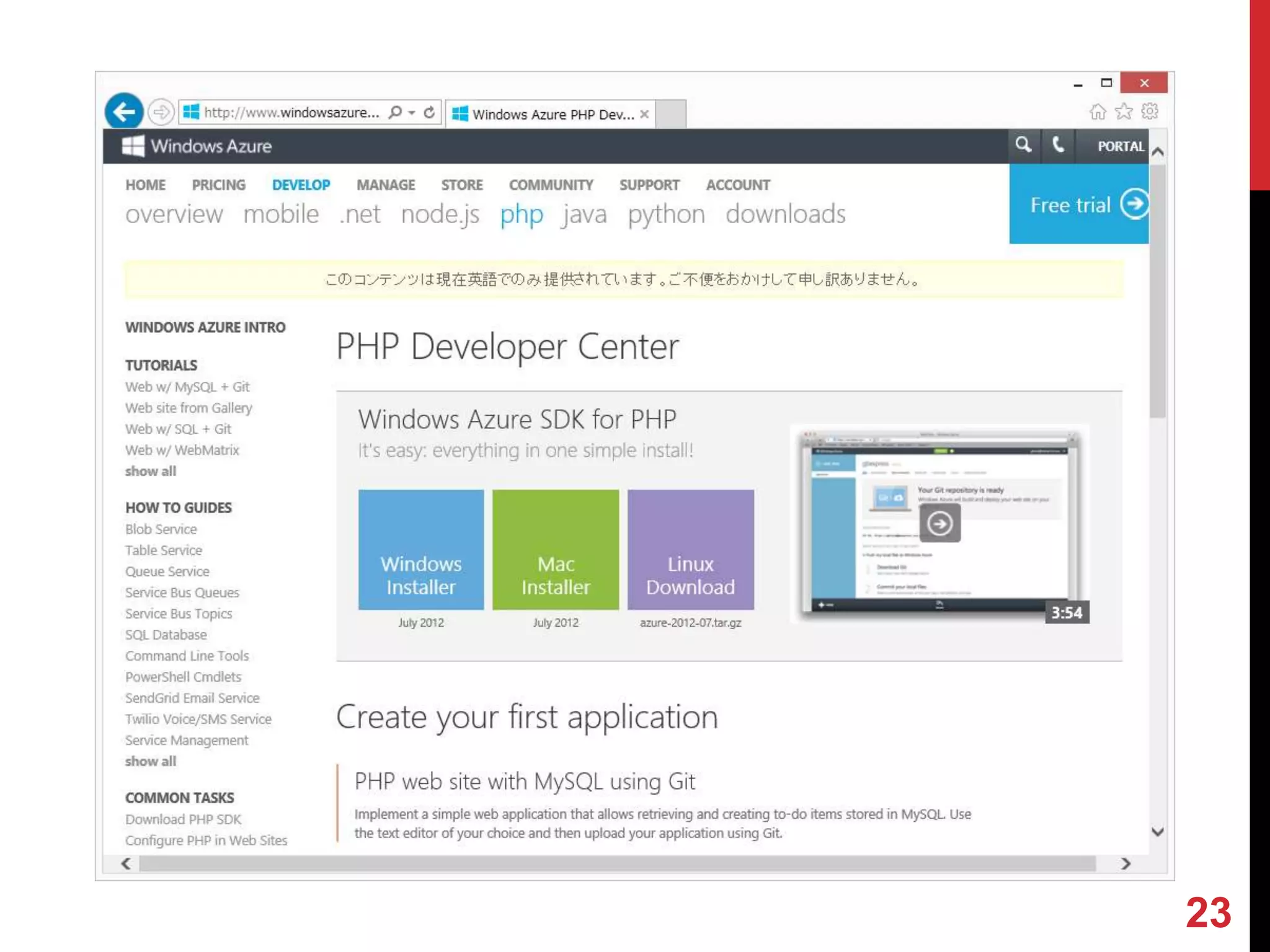The height and width of the screenshot is (952, 1270).
Task: Click the browser back arrow button
Action: tap(125, 112)
